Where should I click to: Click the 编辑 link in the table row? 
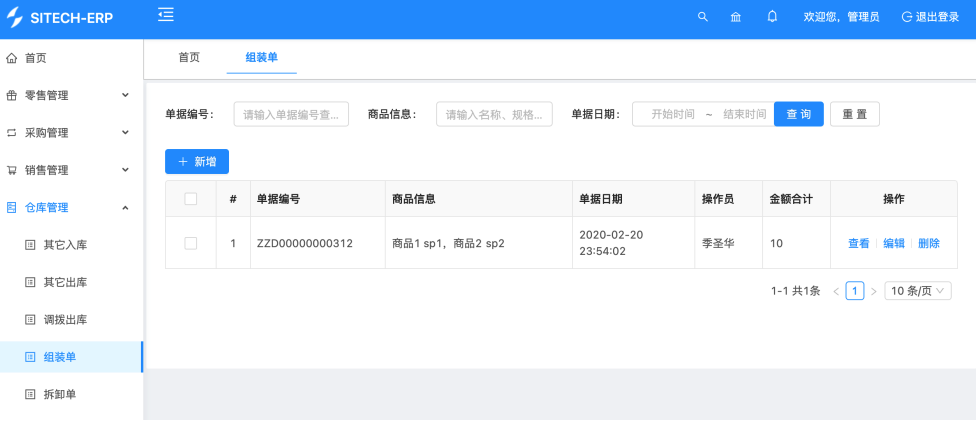(893, 243)
